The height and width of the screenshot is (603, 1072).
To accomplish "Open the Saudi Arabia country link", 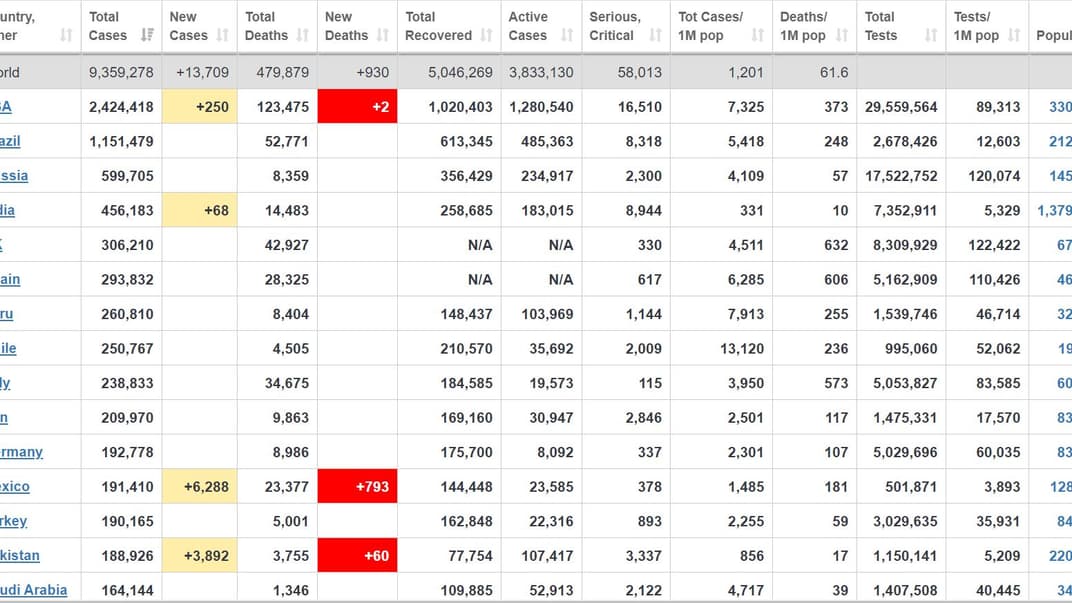I will [33, 590].
